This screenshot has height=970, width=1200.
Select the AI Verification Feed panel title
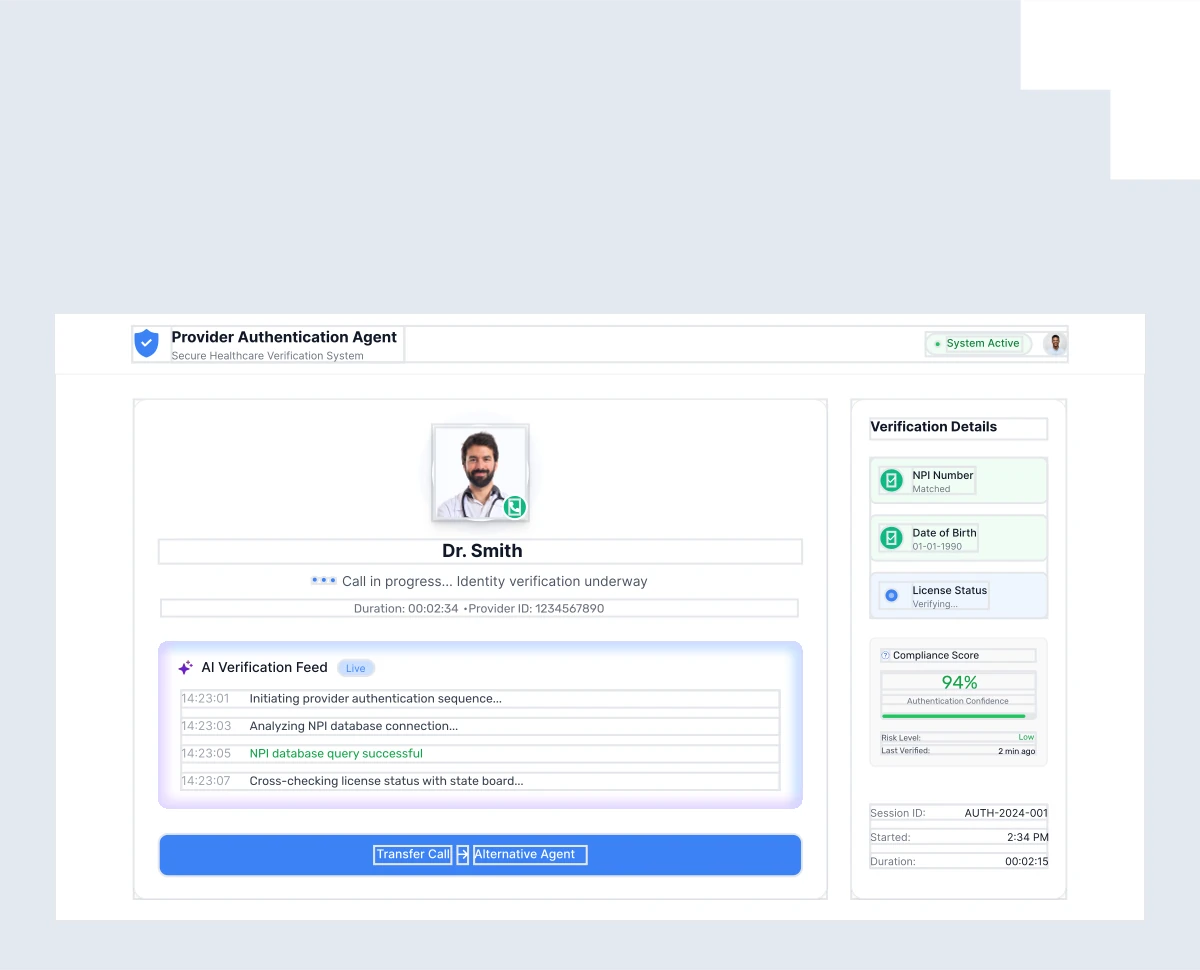pyautogui.click(x=264, y=667)
